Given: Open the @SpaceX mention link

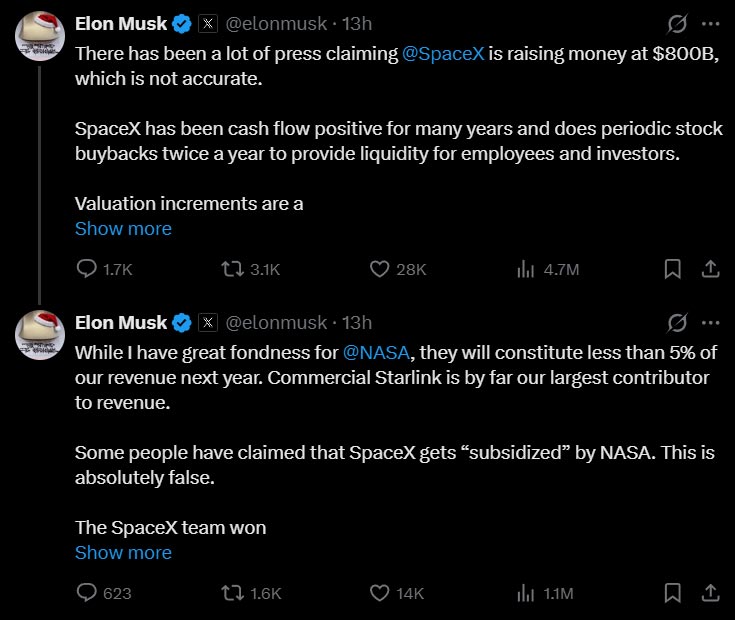Looking at the screenshot, I should (443, 54).
